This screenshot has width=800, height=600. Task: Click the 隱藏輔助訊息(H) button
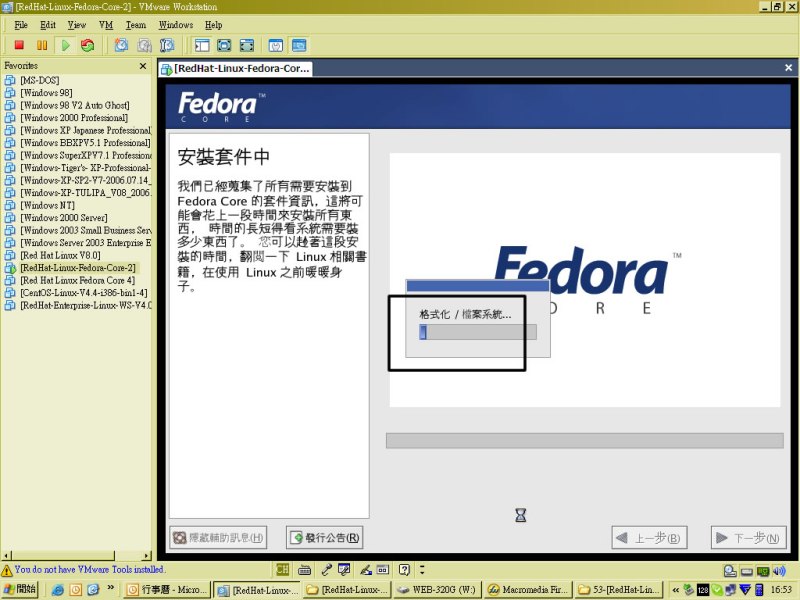point(218,538)
